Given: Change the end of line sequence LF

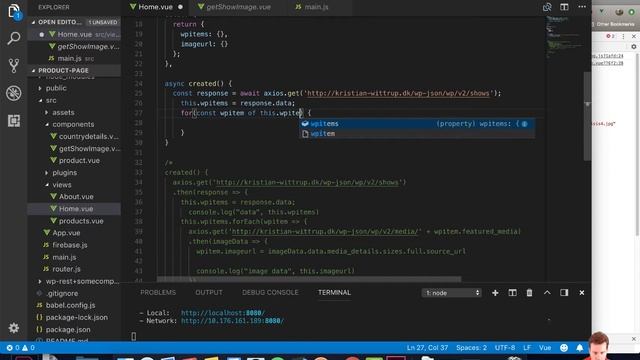Looking at the screenshot, I should tap(527, 348).
